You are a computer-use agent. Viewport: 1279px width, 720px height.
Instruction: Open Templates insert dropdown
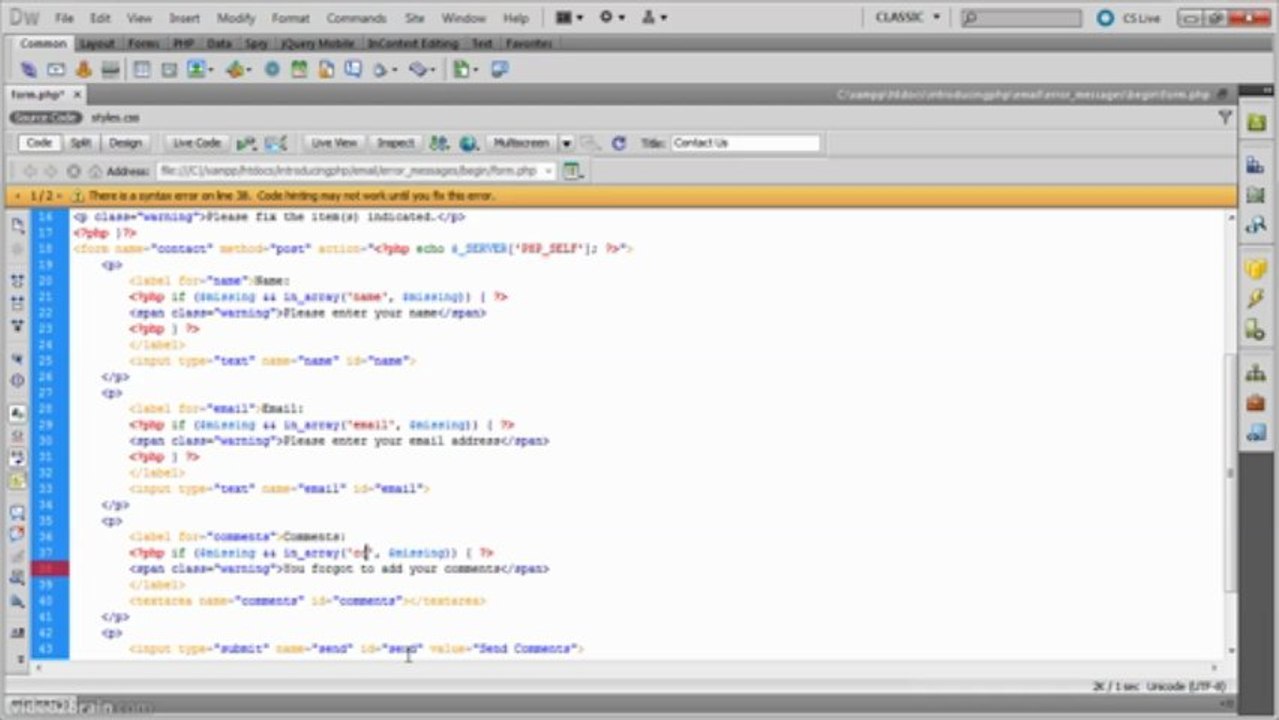464,70
